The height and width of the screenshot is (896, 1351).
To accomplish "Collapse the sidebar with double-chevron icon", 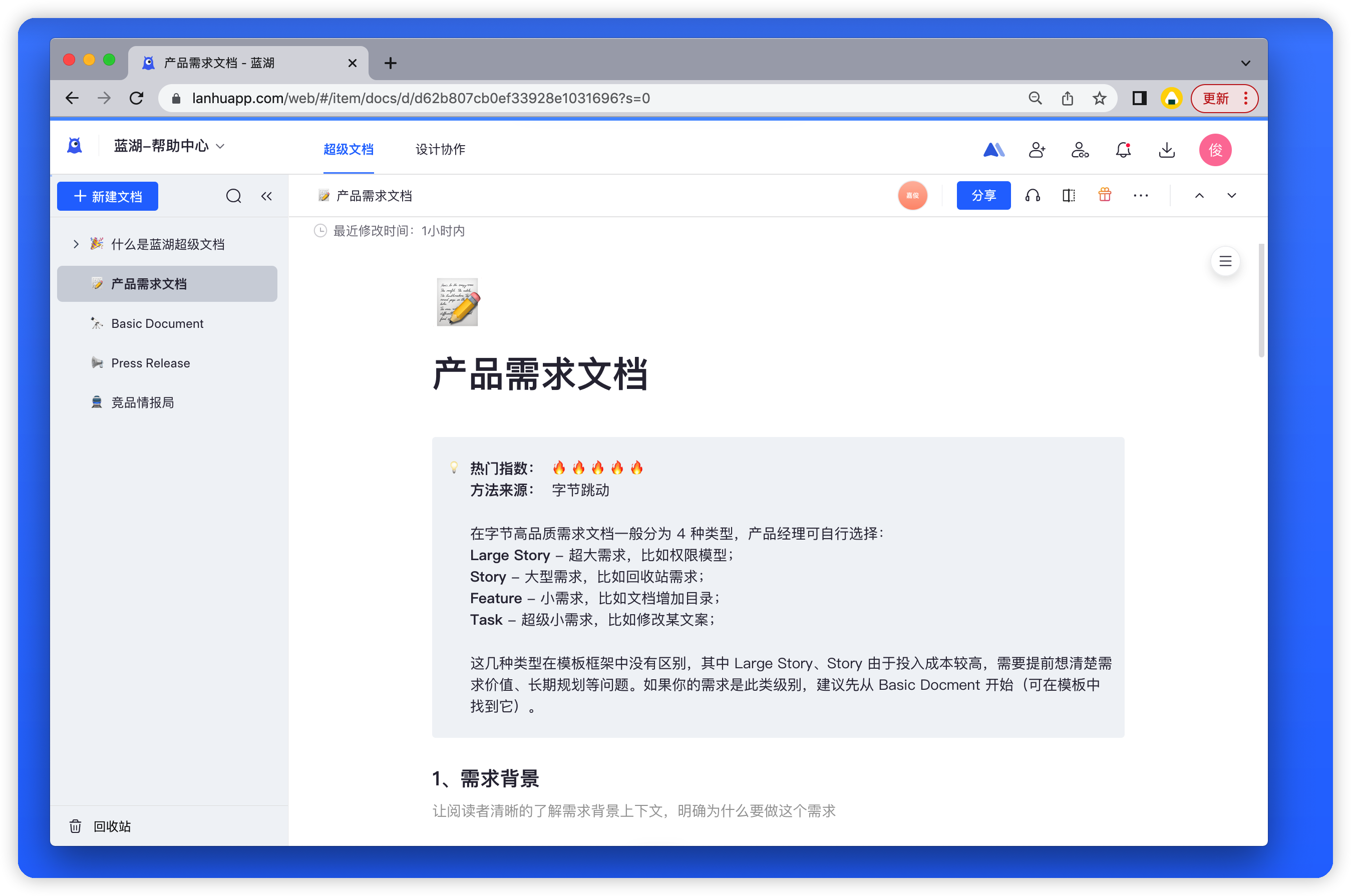I will click(x=266, y=196).
